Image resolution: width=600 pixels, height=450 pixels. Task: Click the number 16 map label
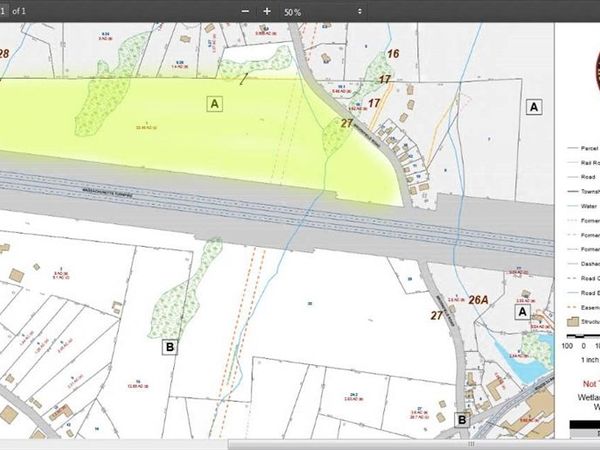click(x=393, y=54)
